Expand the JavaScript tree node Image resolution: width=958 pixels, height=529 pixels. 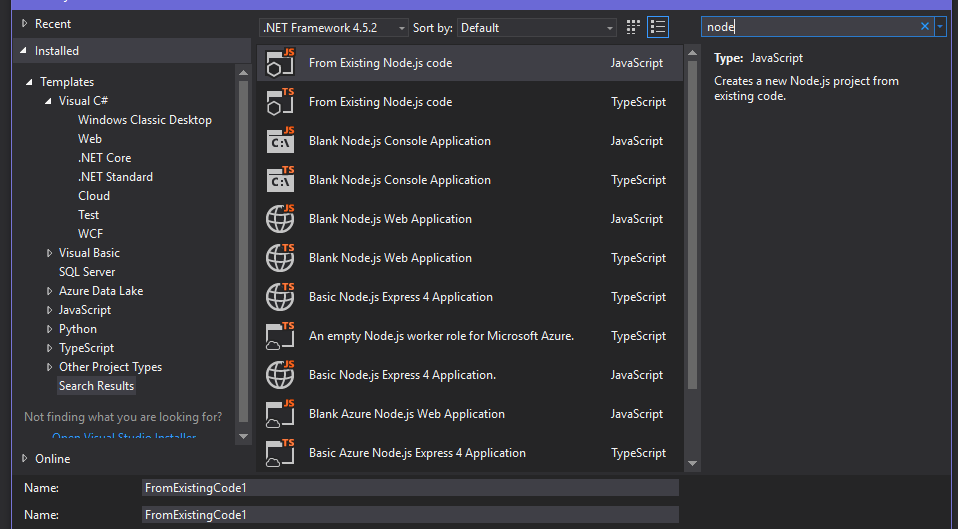(x=49, y=310)
